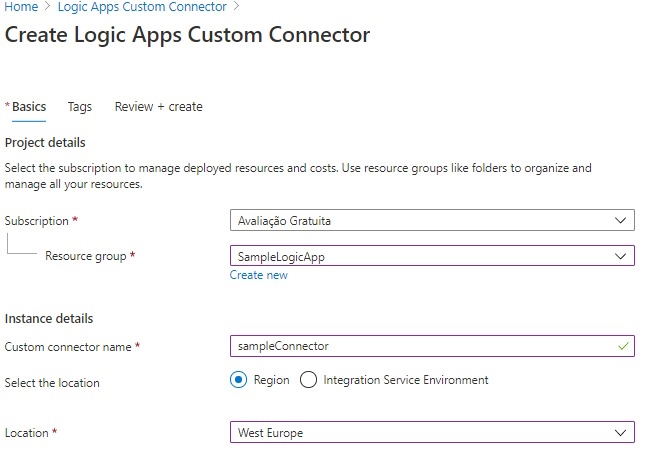Image resolution: width=646 pixels, height=454 pixels.
Task: Open the Review + create tab
Action: click(159, 107)
